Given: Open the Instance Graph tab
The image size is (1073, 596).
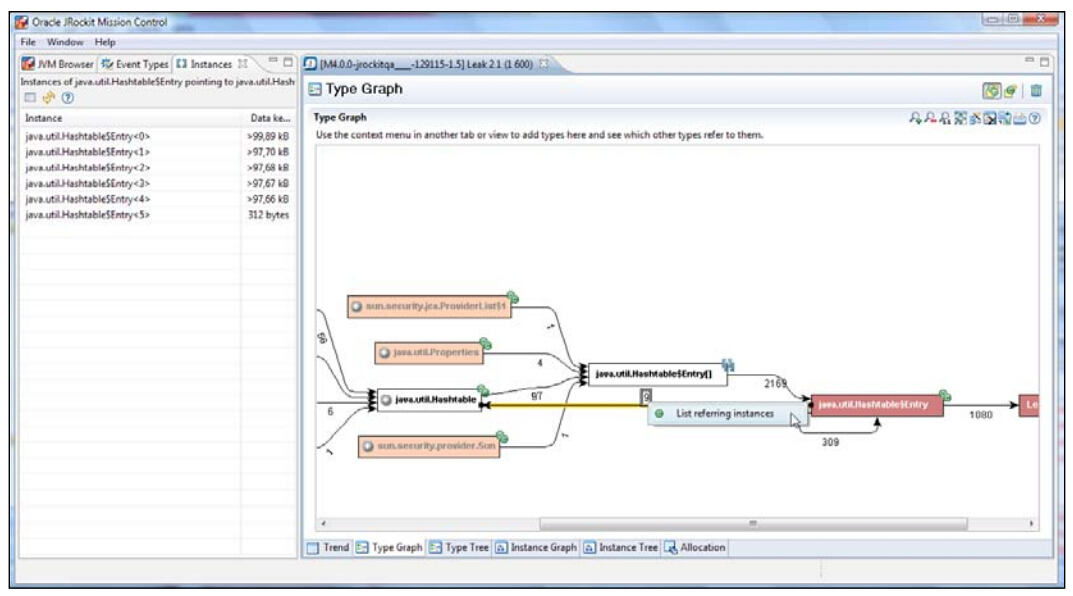Looking at the screenshot, I should 538,548.
